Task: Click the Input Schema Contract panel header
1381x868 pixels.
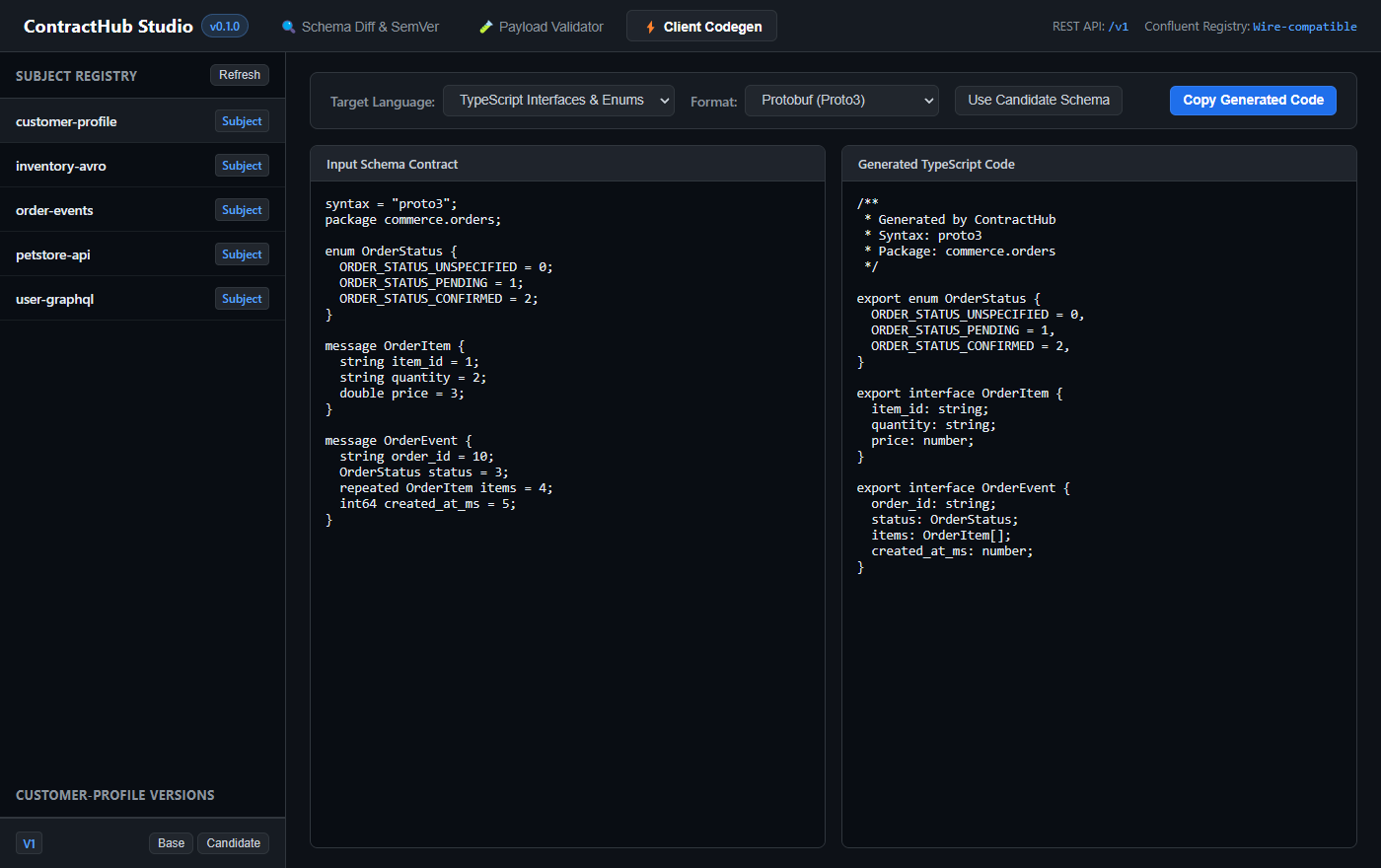Action: [567, 164]
